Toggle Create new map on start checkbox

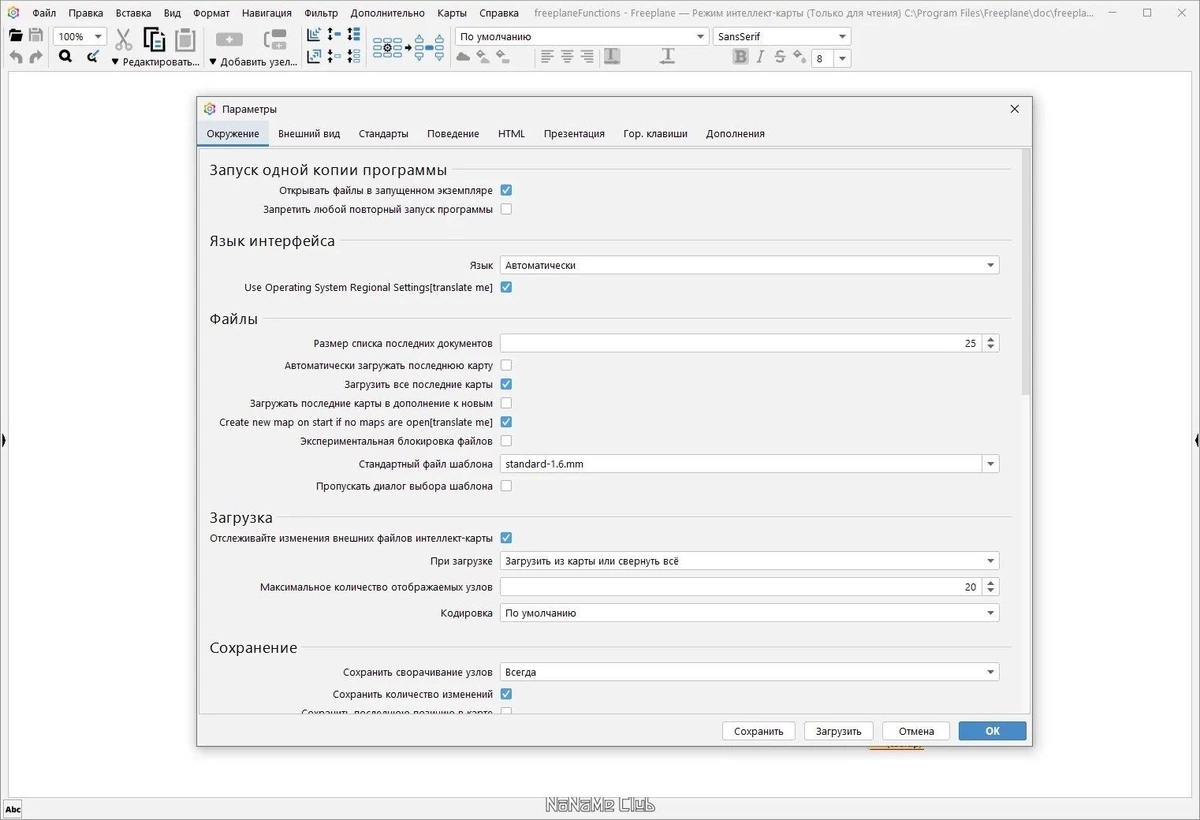pos(506,422)
